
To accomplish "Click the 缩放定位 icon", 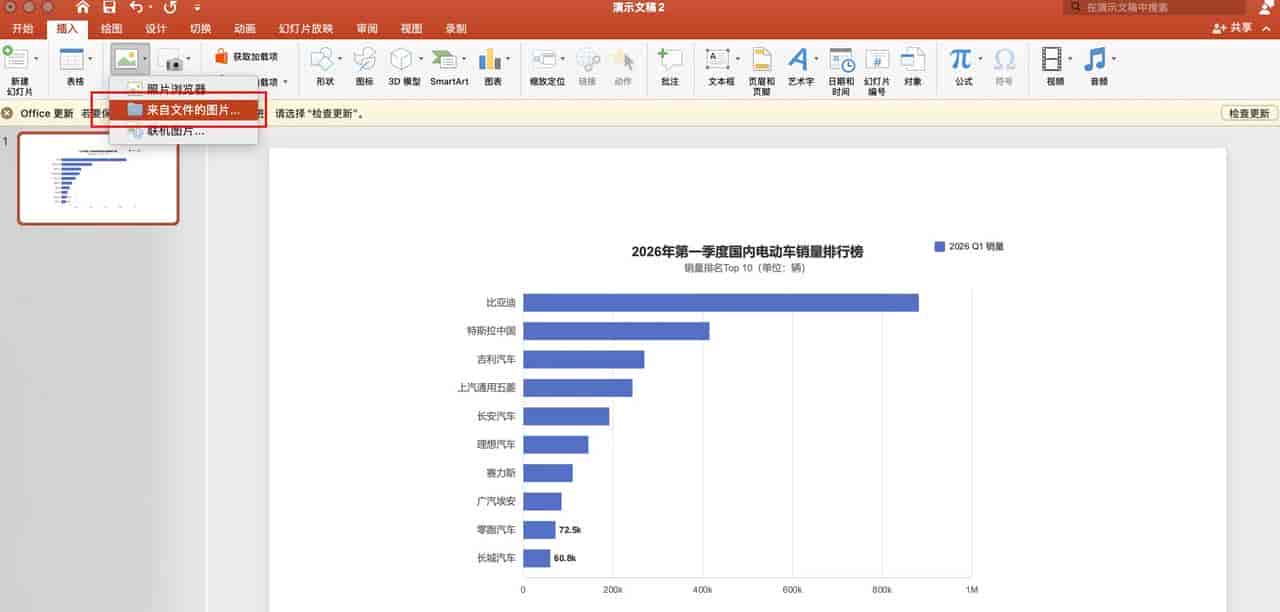I will point(543,59).
